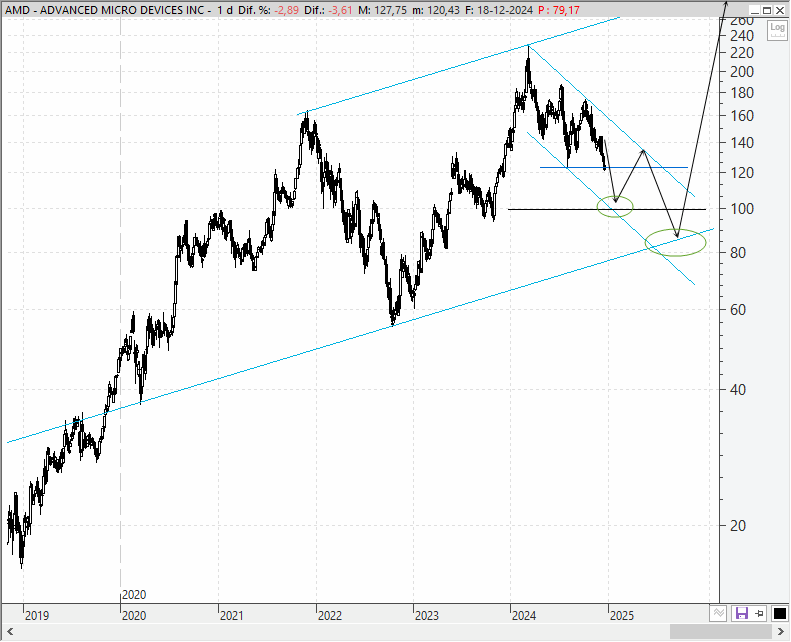Click the 220 price axis label
The width and height of the screenshot is (791, 642).
coord(742,53)
